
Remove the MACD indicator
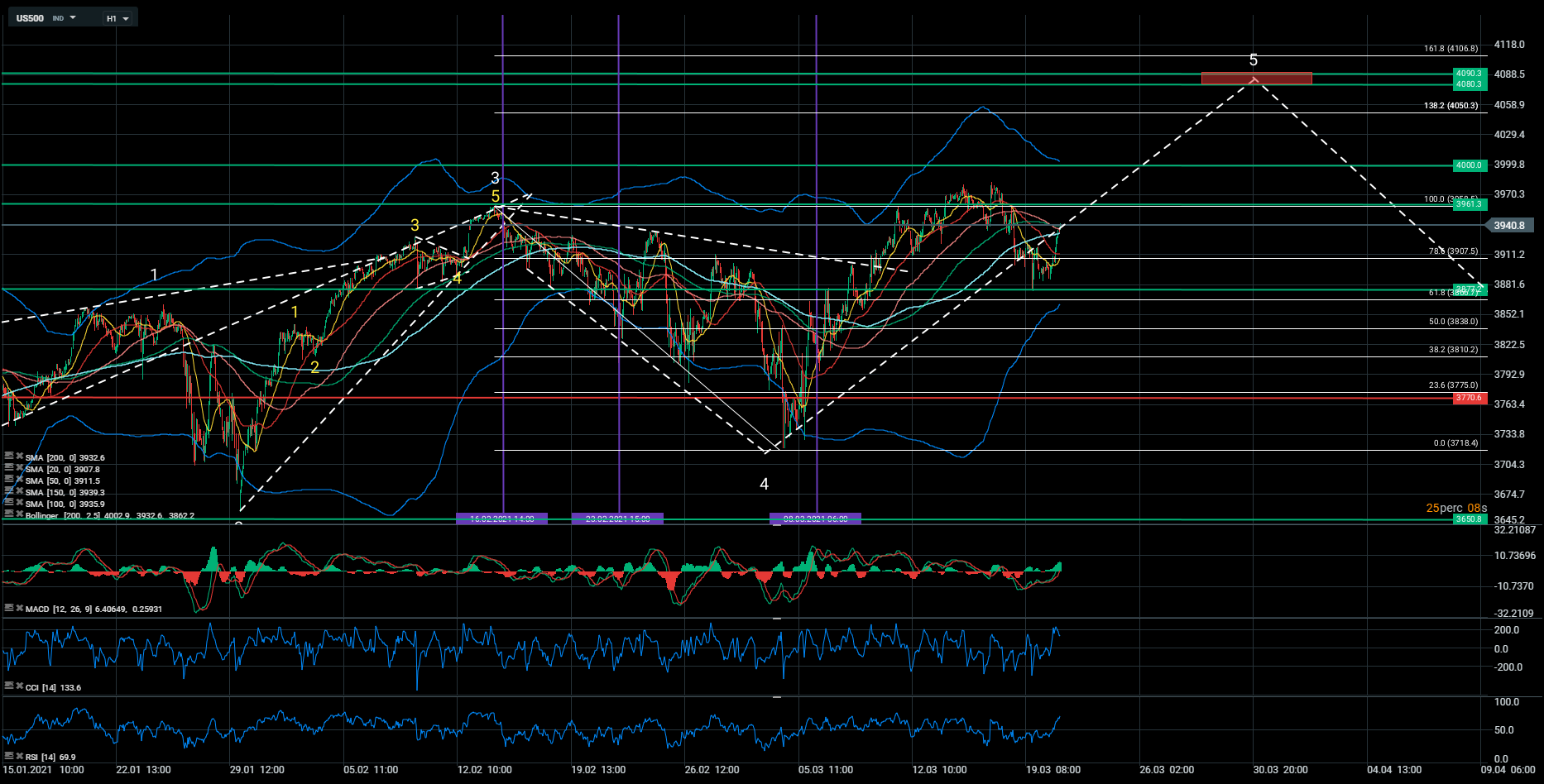[x=19, y=608]
